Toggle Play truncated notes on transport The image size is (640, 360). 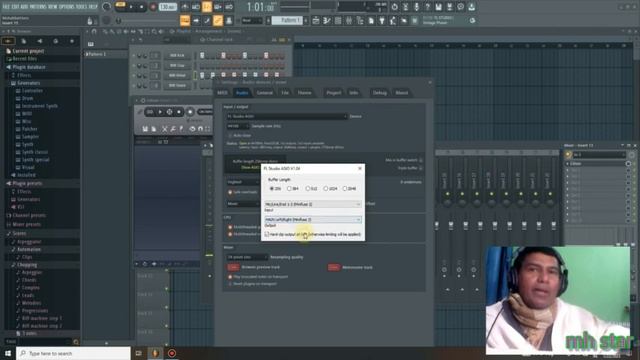tap(230, 277)
